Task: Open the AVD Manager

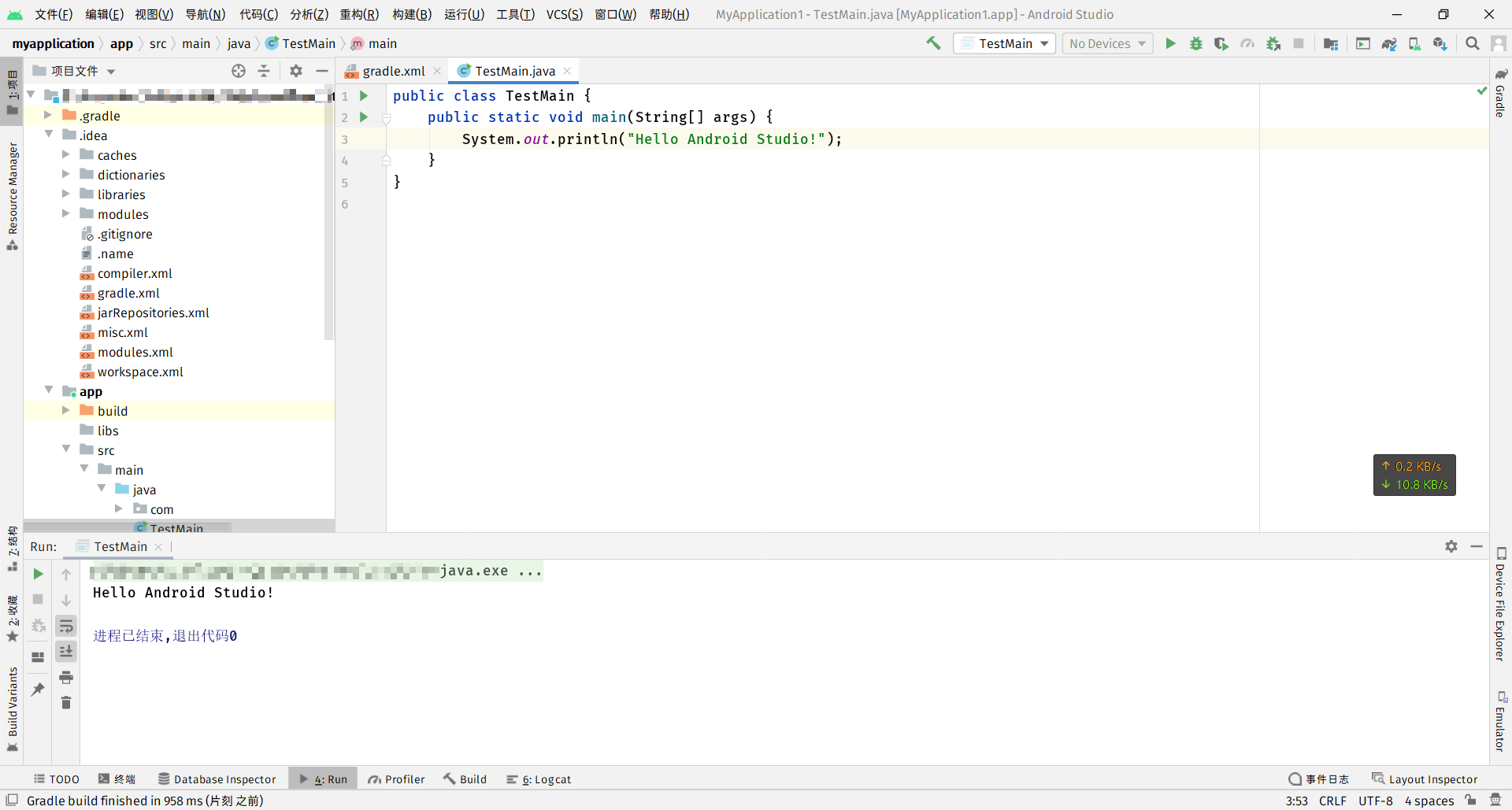Action: pos(1415,43)
